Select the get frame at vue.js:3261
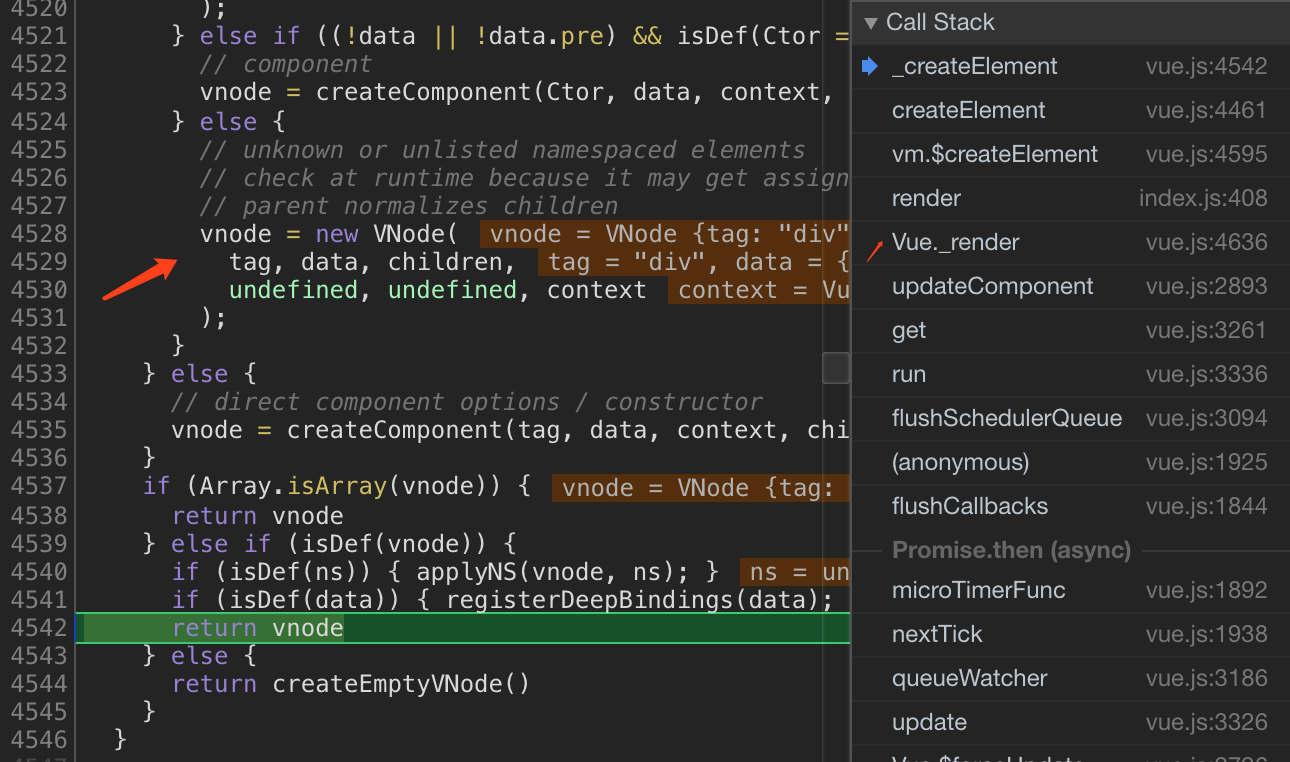Image resolution: width=1290 pixels, height=762 pixels. [1070, 331]
